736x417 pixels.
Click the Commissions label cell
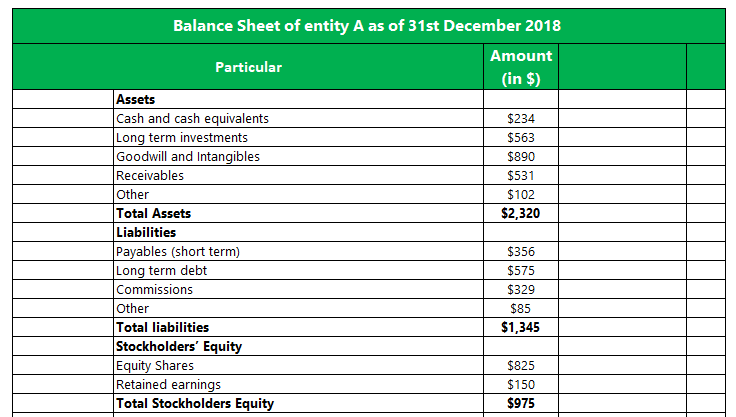297,290
